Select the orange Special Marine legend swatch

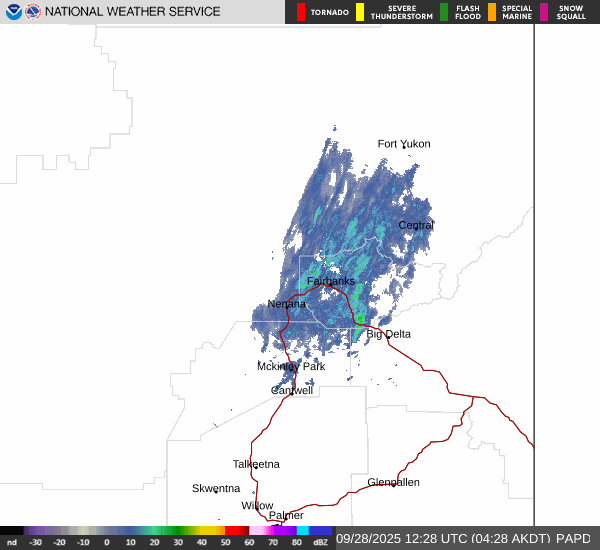point(492,12)
